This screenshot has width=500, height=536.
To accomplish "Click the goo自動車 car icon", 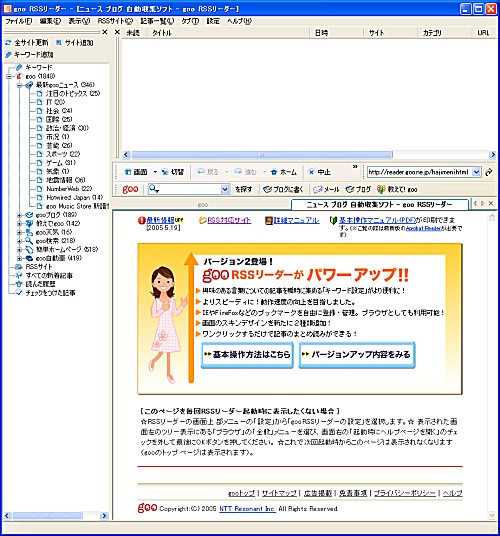I will [30, 258].
